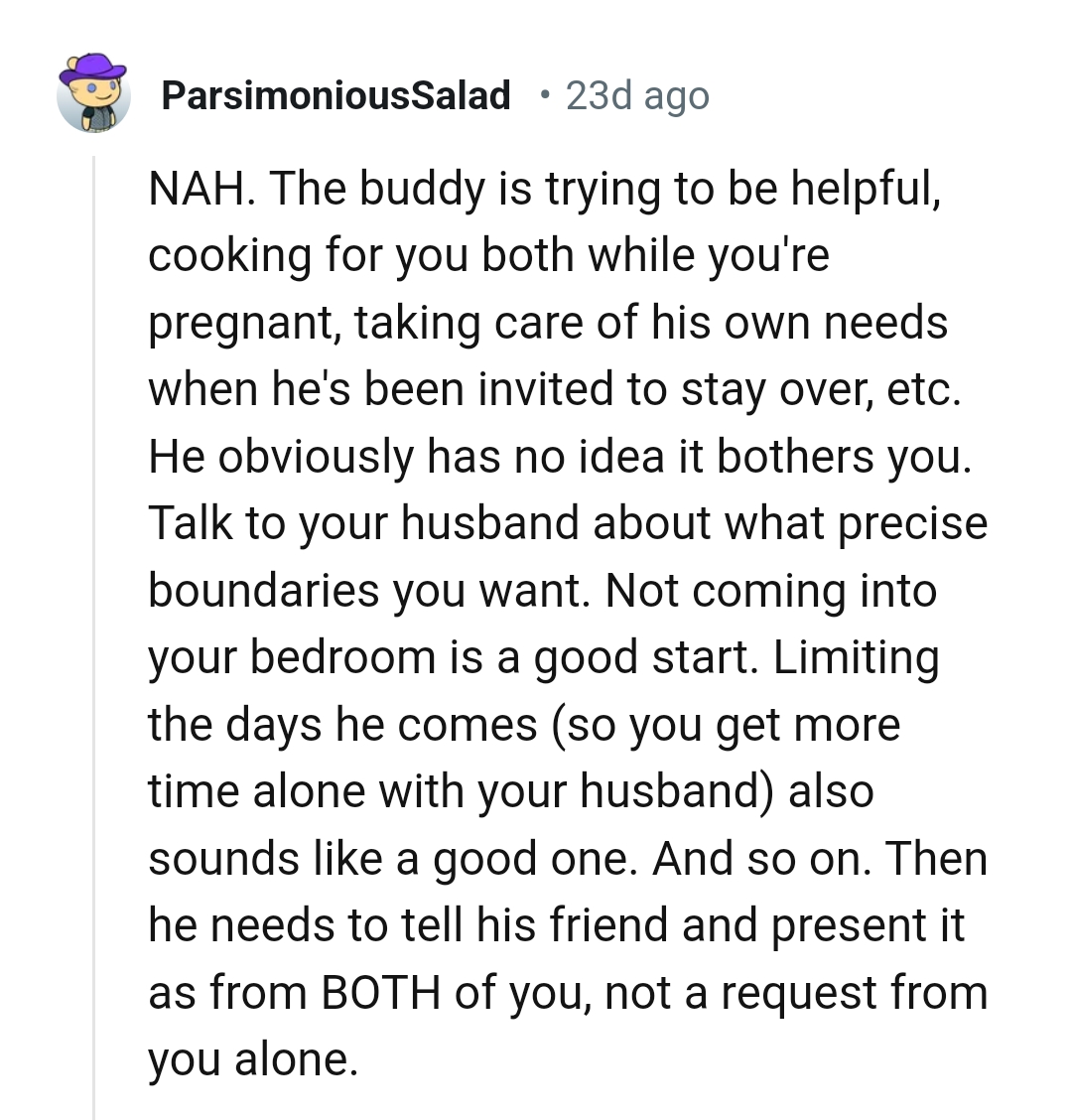Image resolution: width=1071 pixels, height=1120 pixels.
Task: Open the timestamp next to the username
Action: click(x=636, y=94)
